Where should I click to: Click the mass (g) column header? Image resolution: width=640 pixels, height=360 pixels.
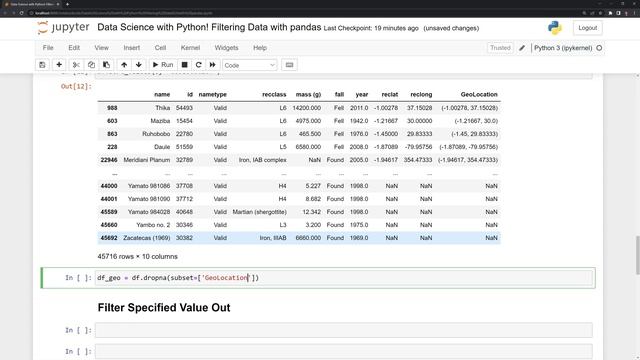pyautogui.click(x=308, y=94)
